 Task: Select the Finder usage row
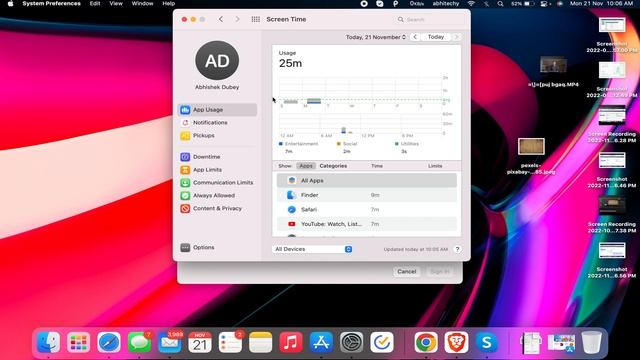367,195
